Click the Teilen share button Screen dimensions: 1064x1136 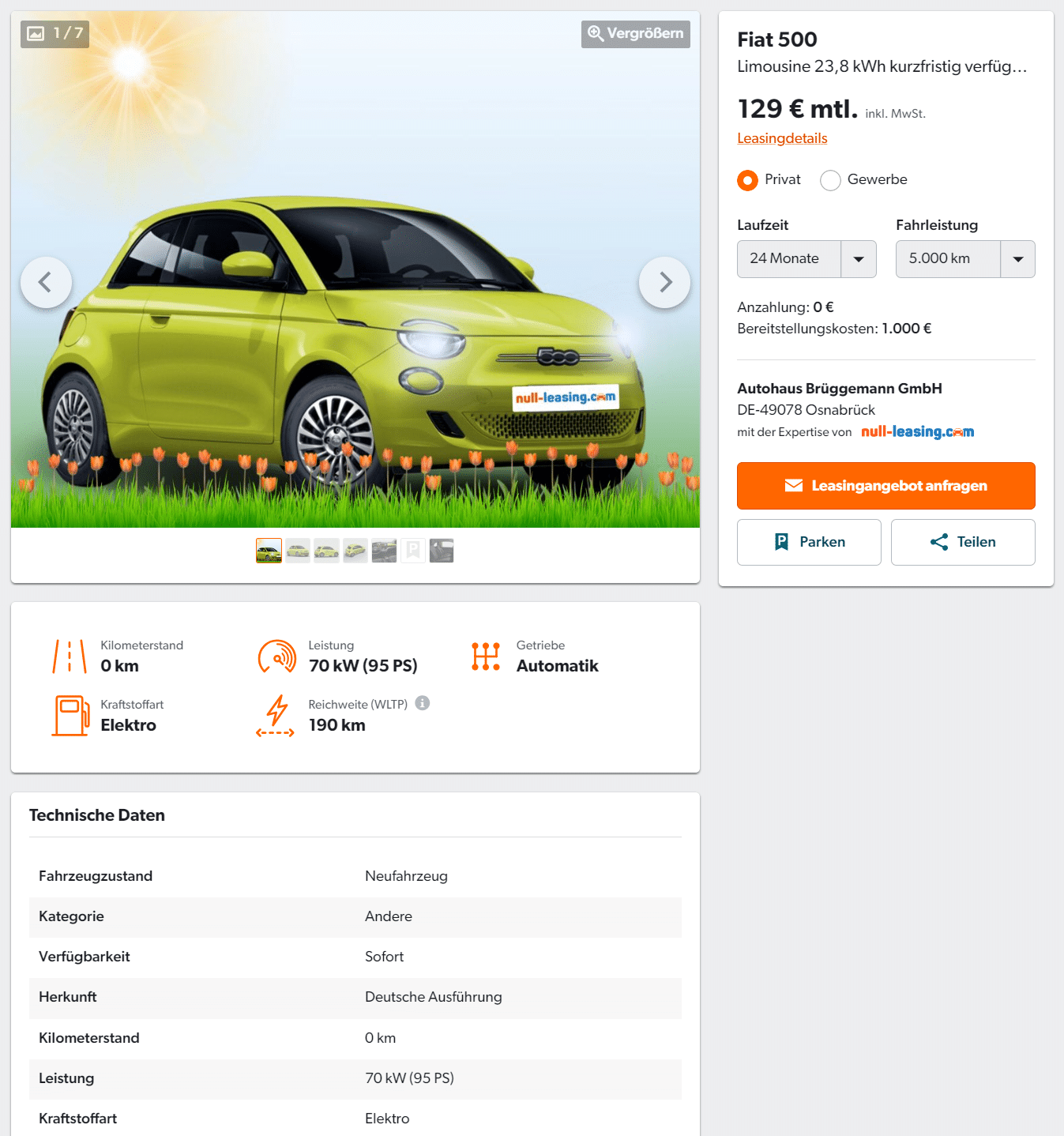(x=963, y=542)
